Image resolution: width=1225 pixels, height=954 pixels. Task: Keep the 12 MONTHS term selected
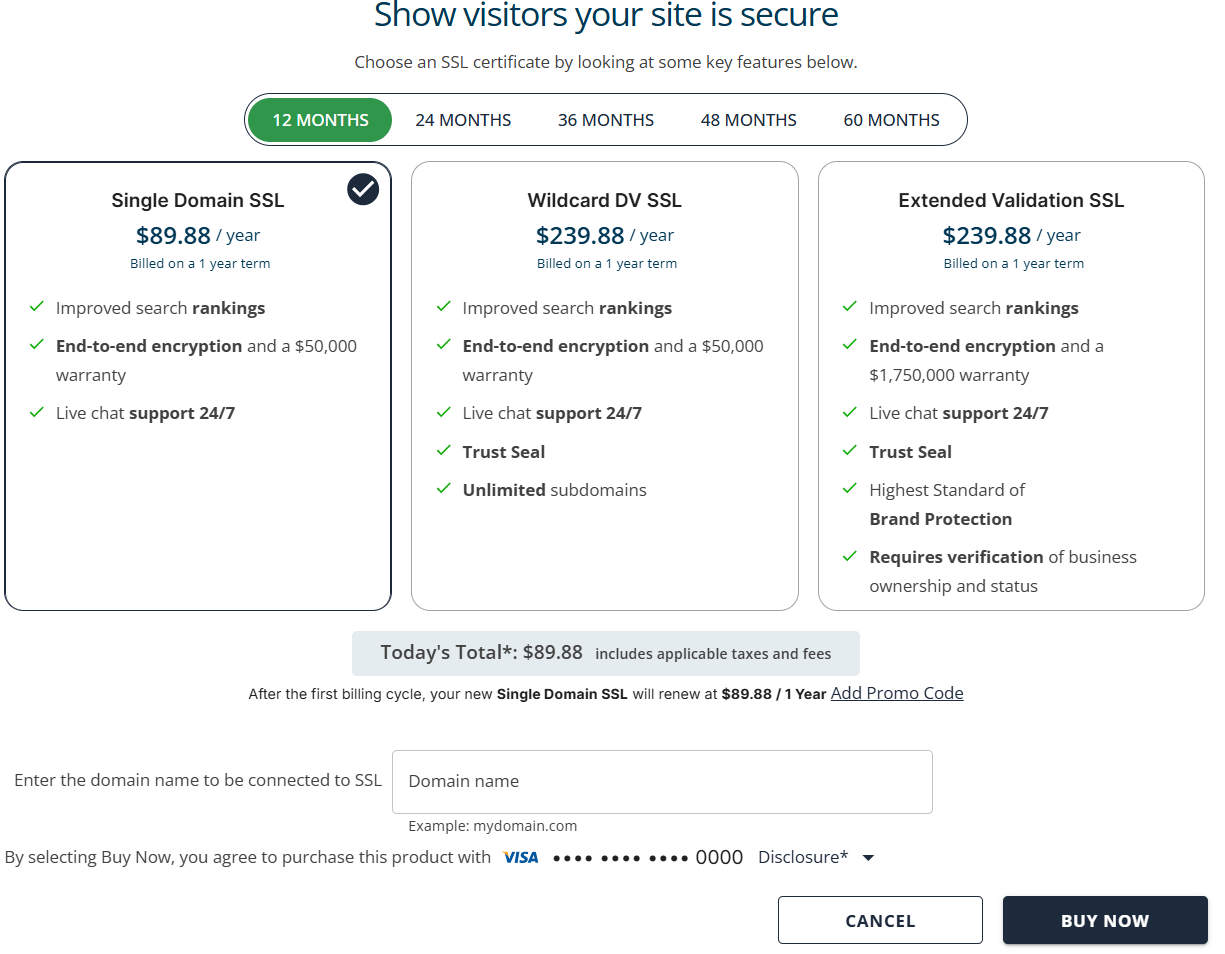(x=320, y=119)
